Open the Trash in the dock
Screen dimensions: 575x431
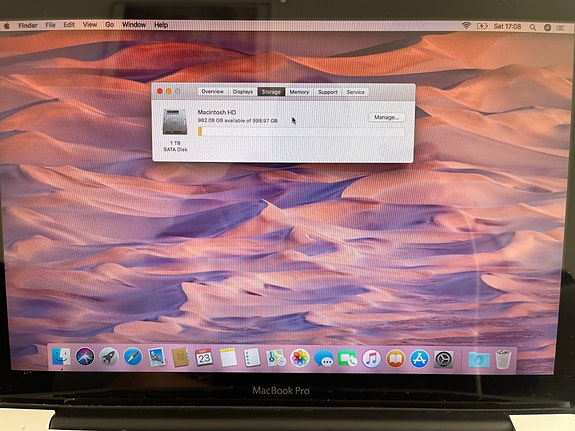(x=503, y=359)
